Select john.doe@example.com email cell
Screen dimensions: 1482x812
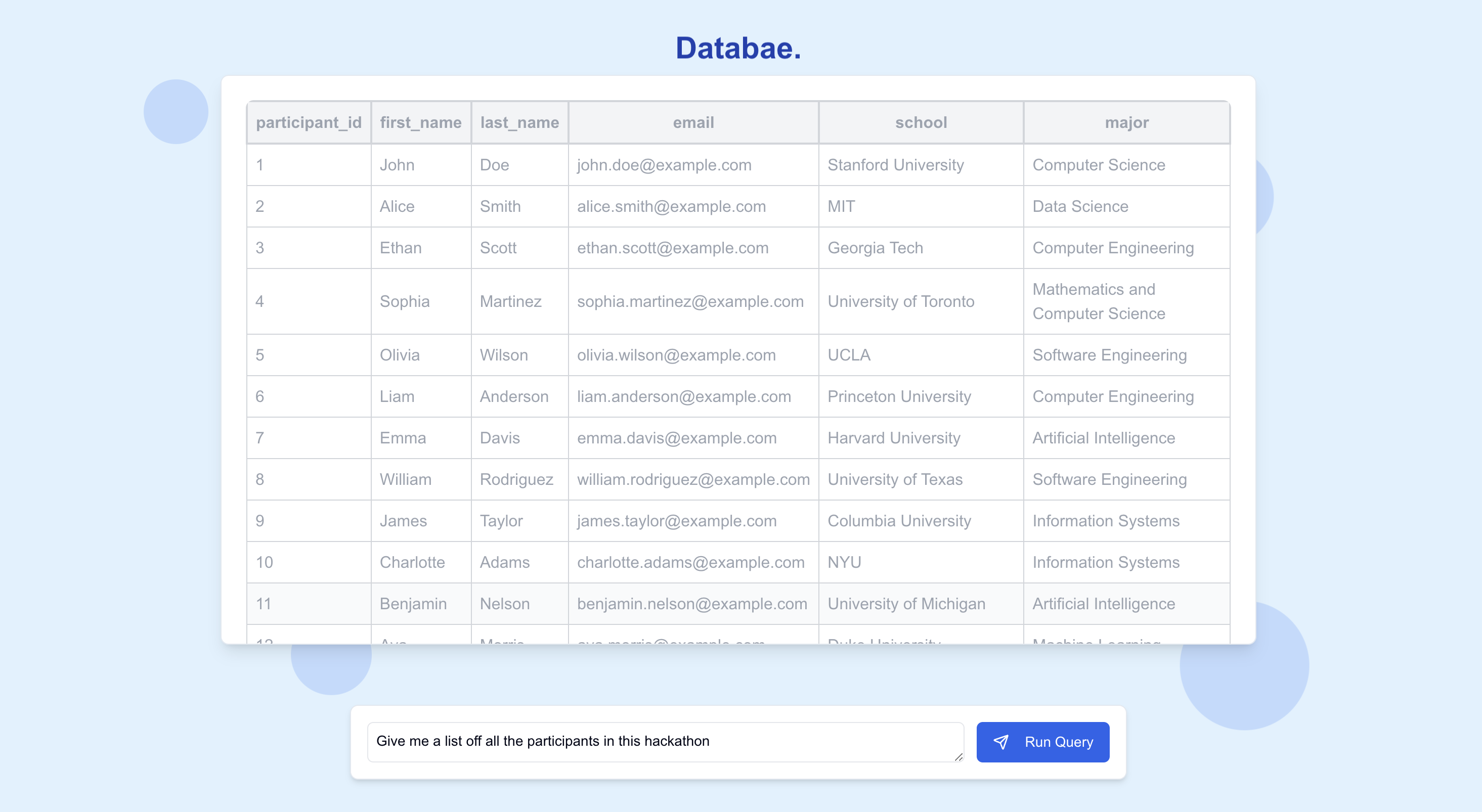tap(664, 165)
